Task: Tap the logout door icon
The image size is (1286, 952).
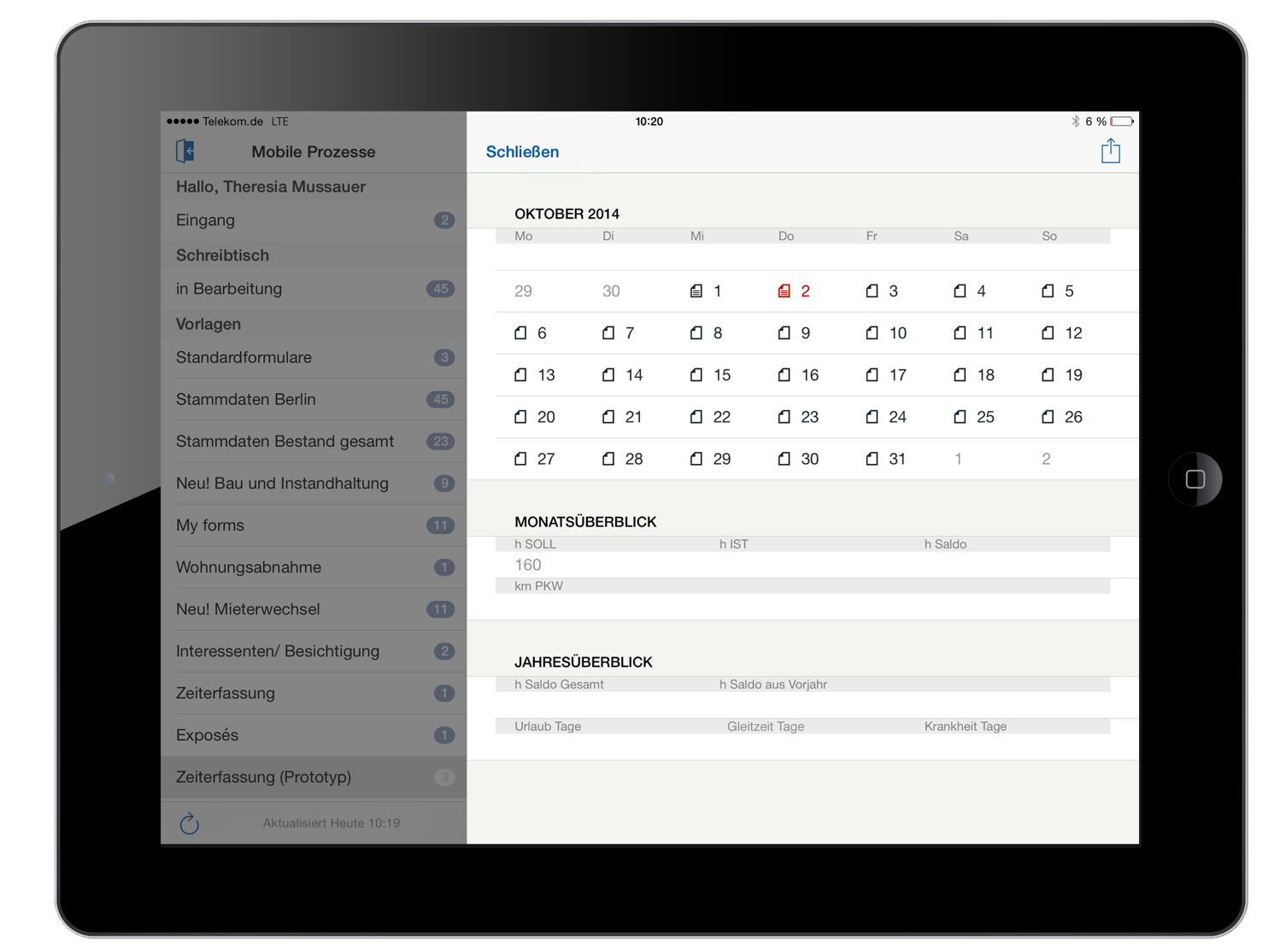Action: pyautogui.click(x=185, y=151)
